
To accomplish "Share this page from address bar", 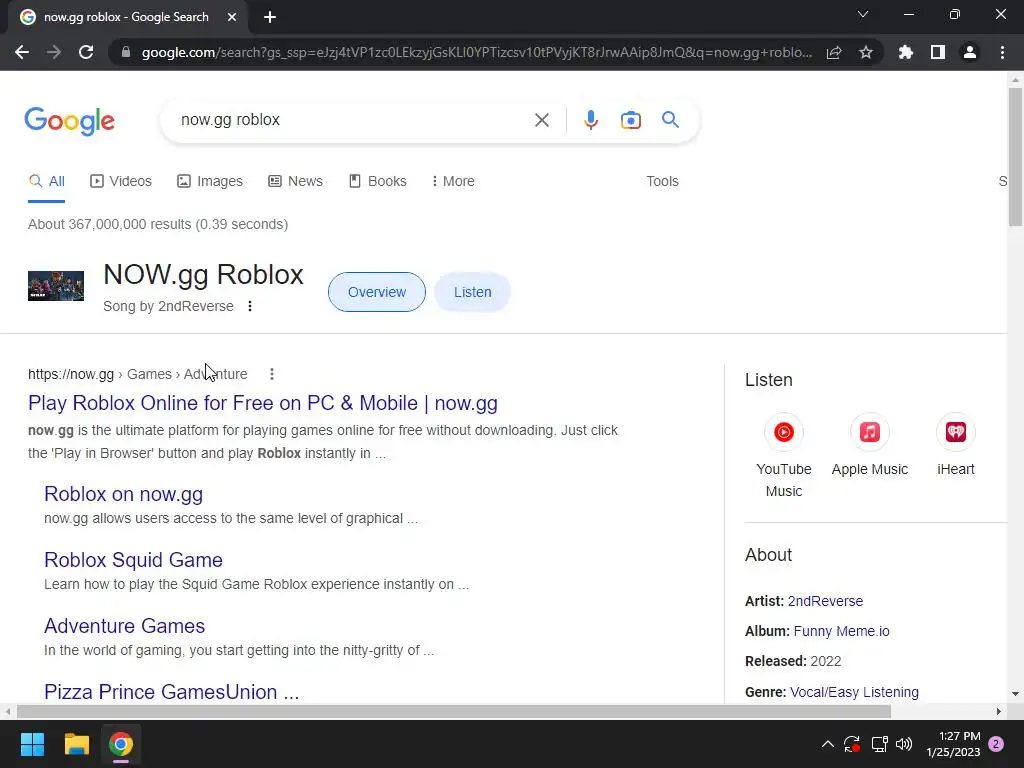I will coord(834,52).
